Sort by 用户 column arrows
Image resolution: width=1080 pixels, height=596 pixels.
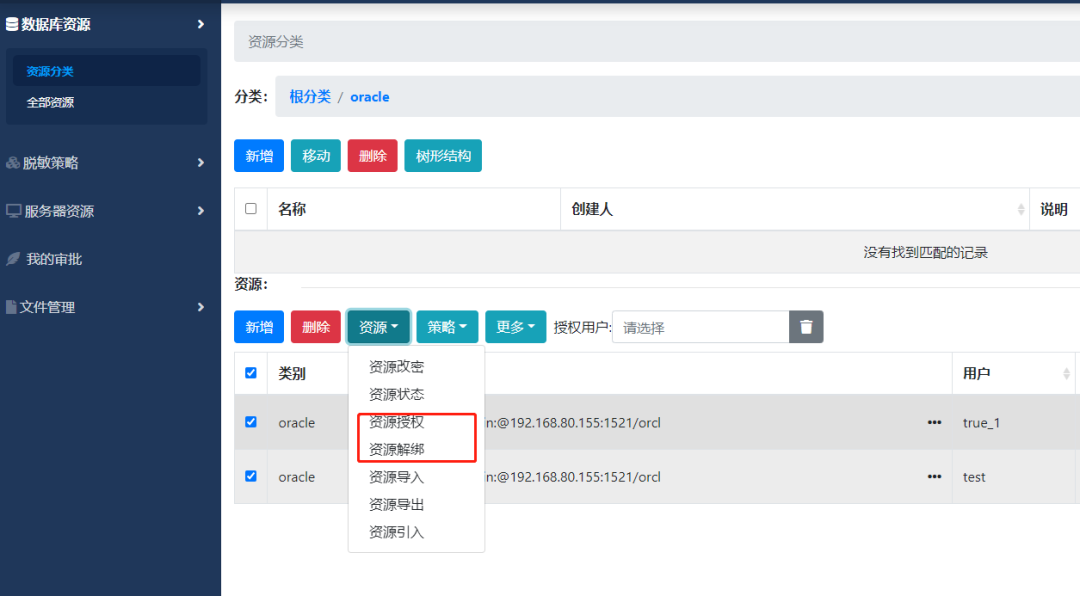1066,373
